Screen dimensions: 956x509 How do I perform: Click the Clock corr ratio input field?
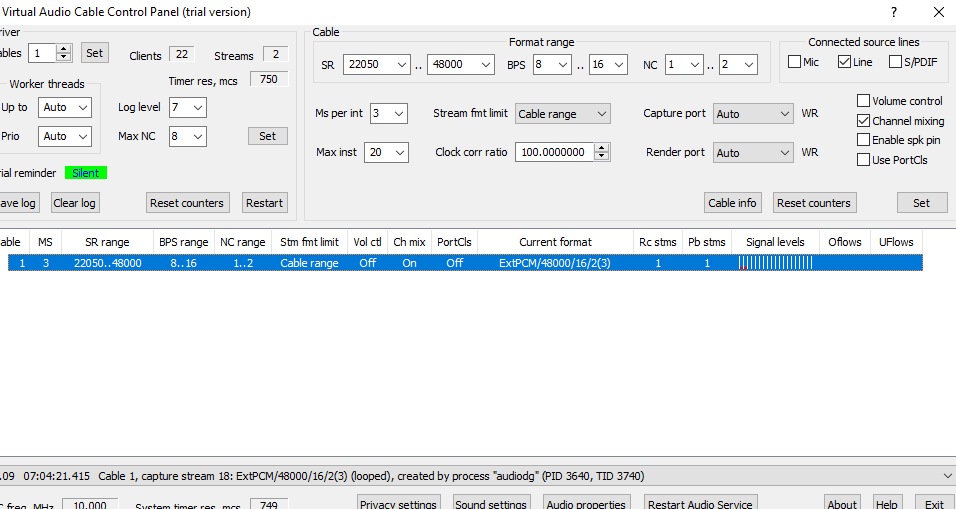click(x=554, y=152)
